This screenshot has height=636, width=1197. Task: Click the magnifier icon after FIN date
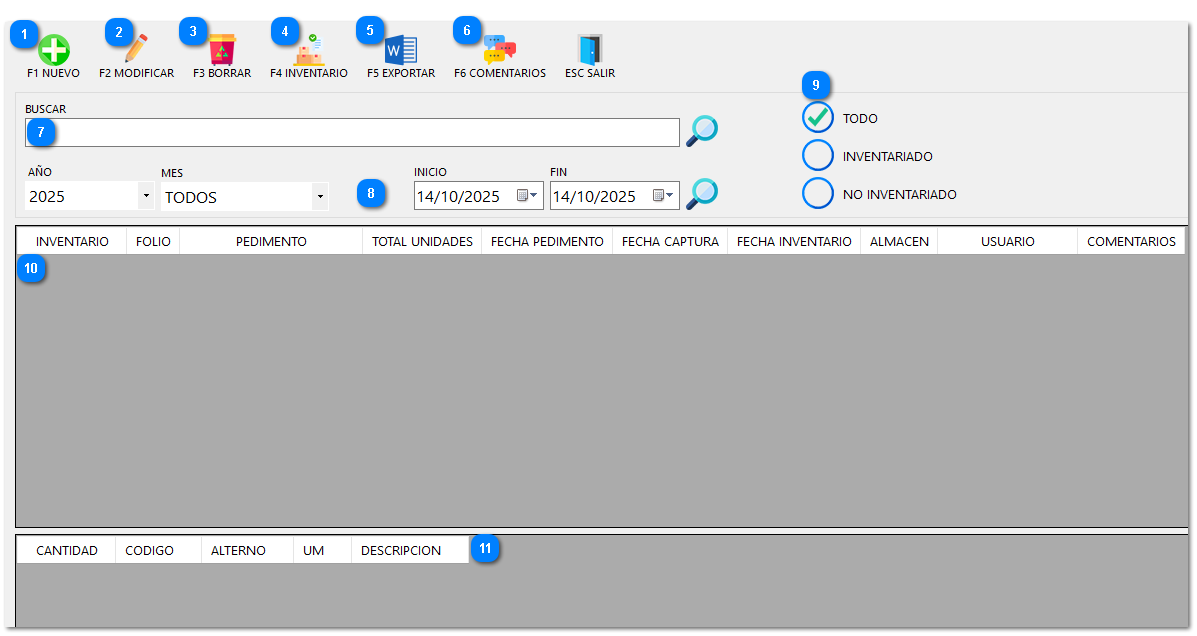point(701,193)
